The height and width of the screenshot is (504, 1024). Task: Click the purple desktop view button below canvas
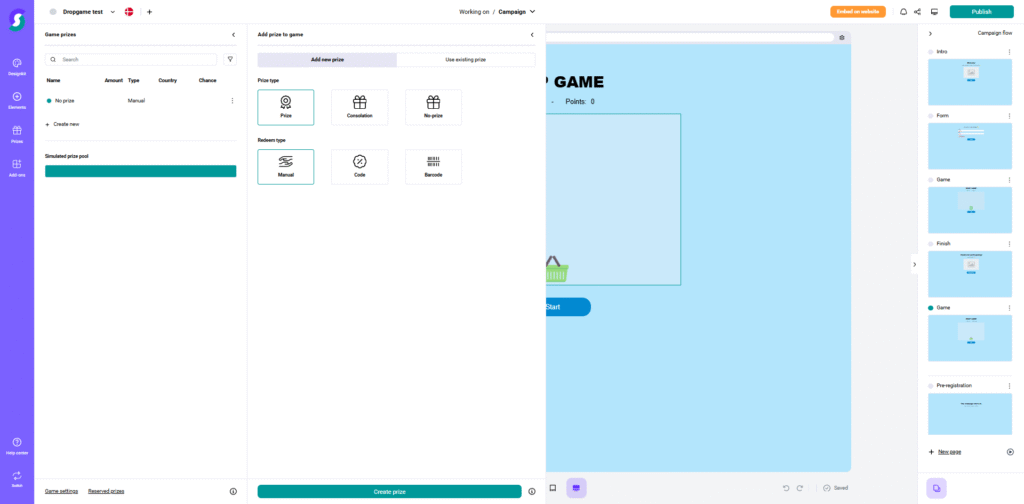click(x=576, y=488)
